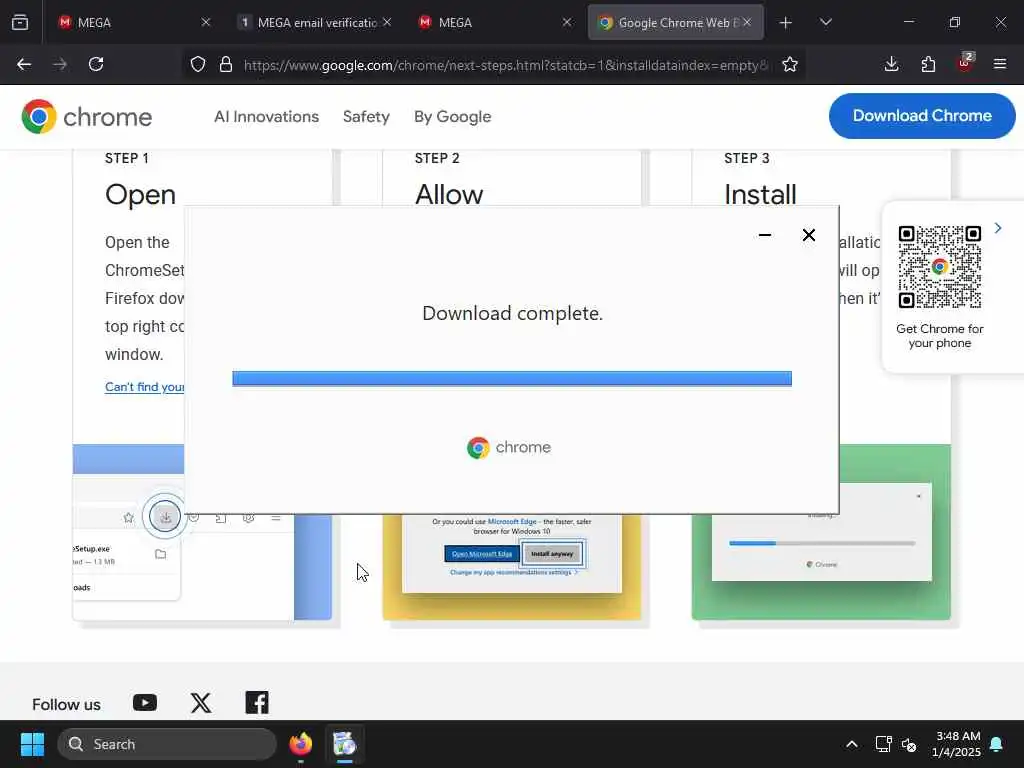
Task: Go back to previous page
Action: pyautogui.click(x=24, y=64)
